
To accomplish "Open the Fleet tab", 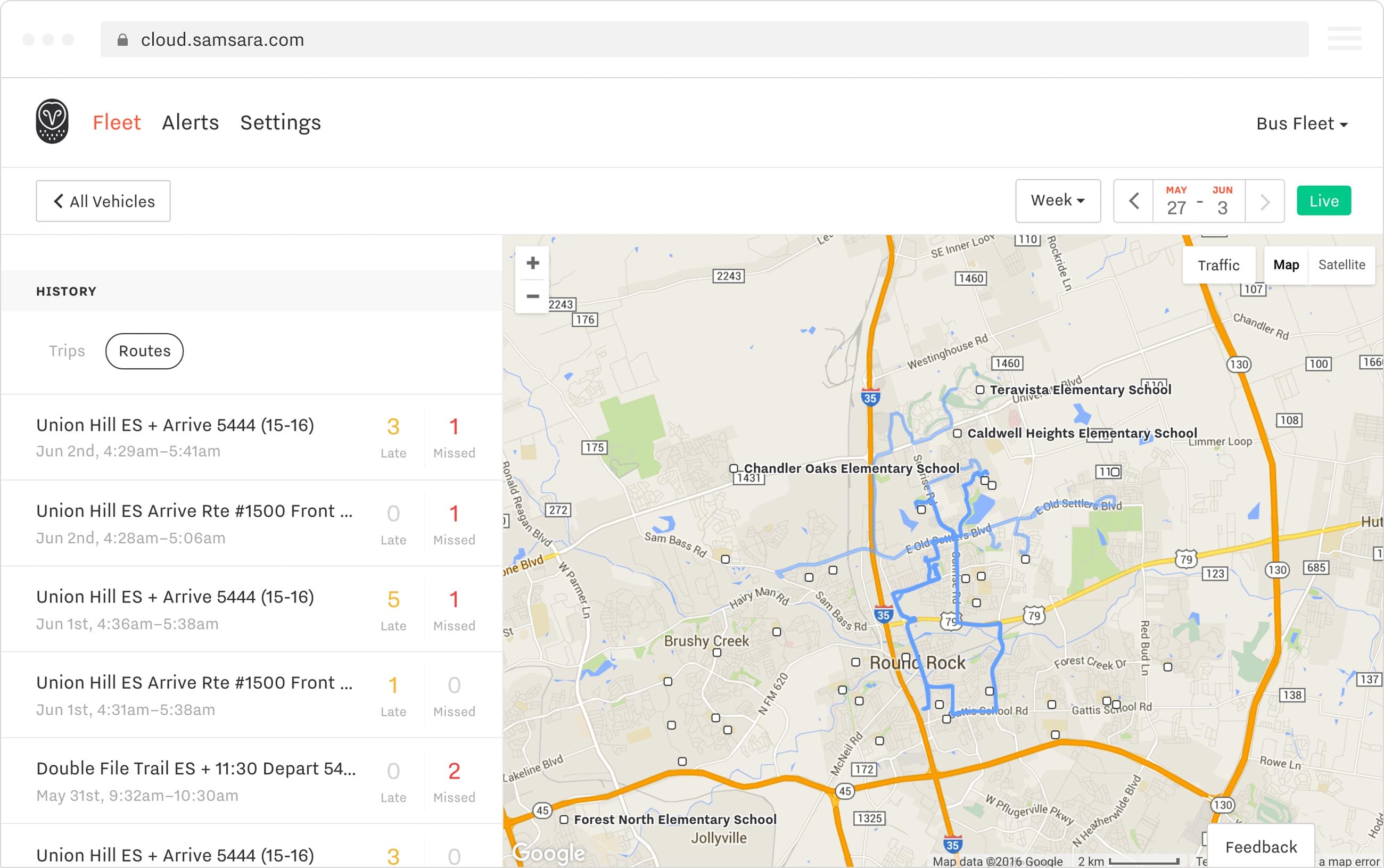I will (117, 122).
